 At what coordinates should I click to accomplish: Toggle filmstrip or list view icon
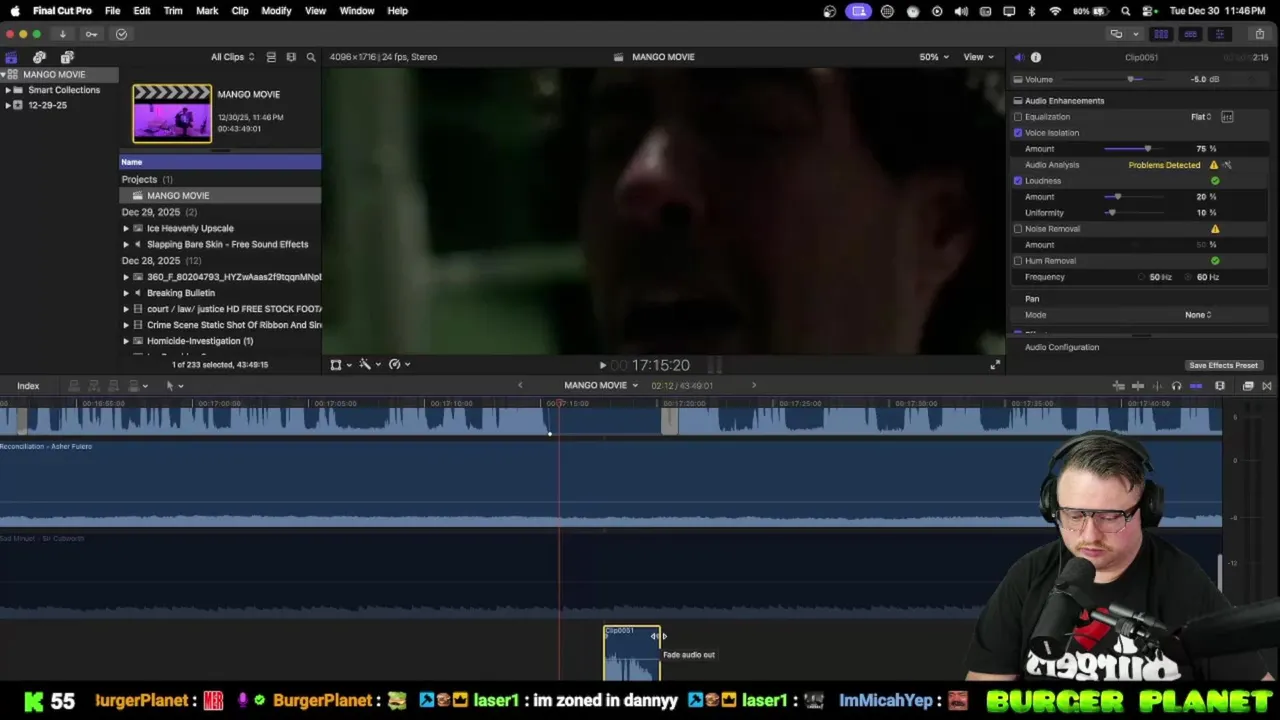click(x=271, y=57)
